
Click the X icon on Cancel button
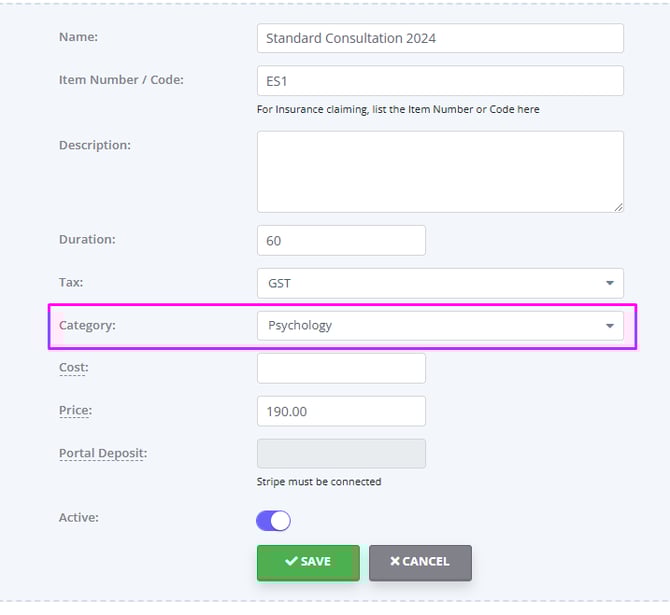coord(395,562)
